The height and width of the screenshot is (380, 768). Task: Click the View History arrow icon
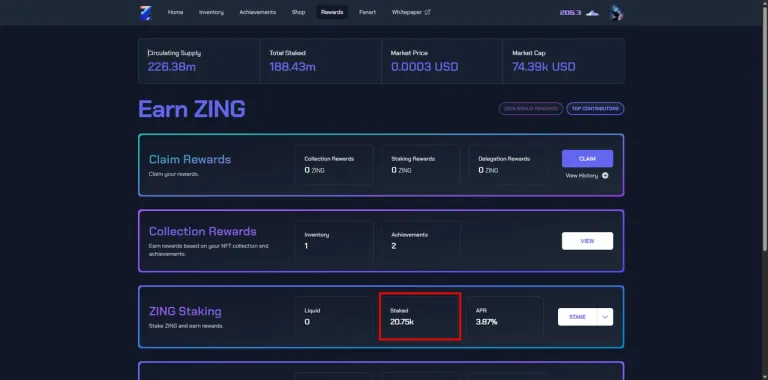coord(605,175)
